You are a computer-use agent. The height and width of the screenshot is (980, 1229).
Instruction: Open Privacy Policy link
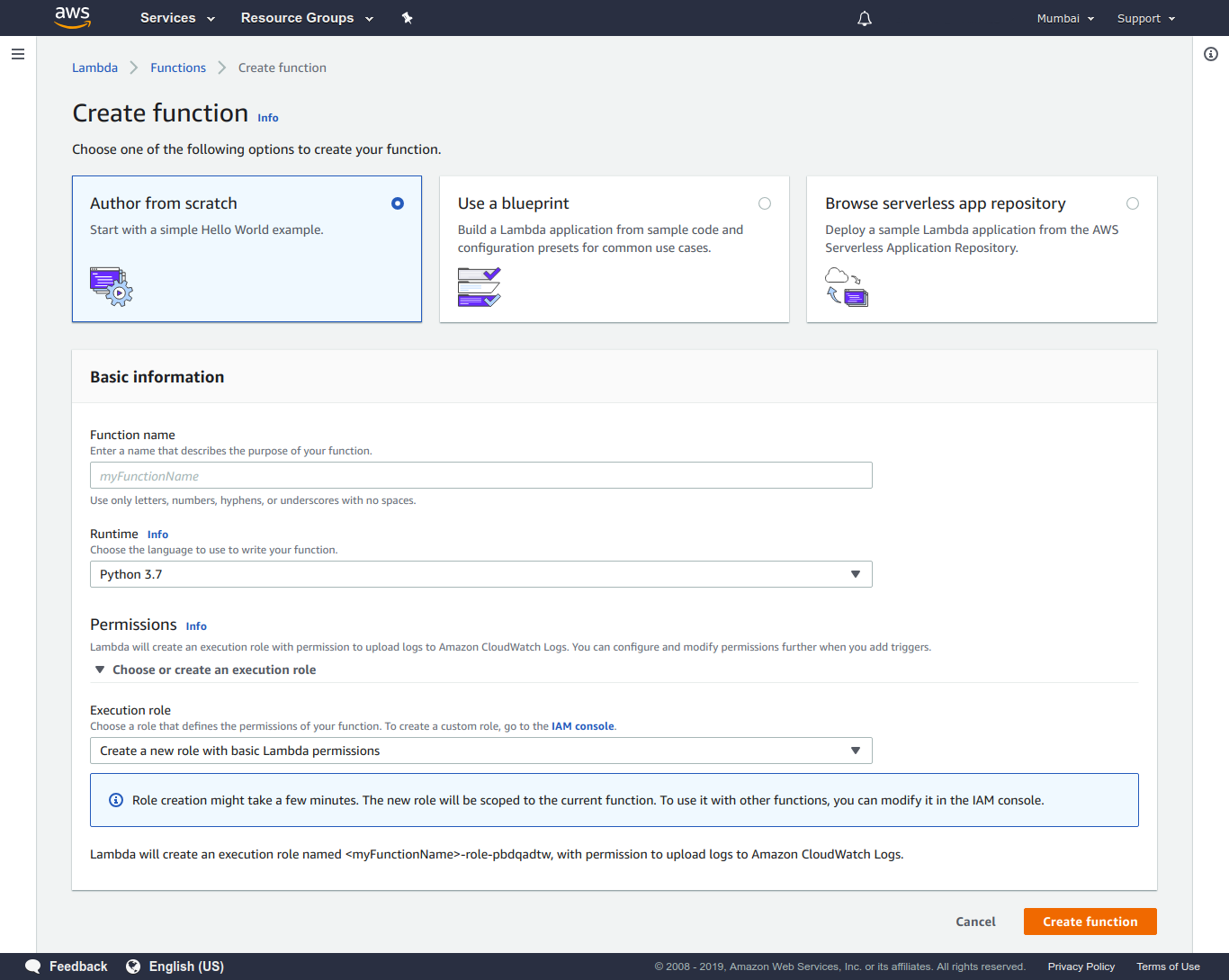pyautogui.click(x=1081, y=967)
